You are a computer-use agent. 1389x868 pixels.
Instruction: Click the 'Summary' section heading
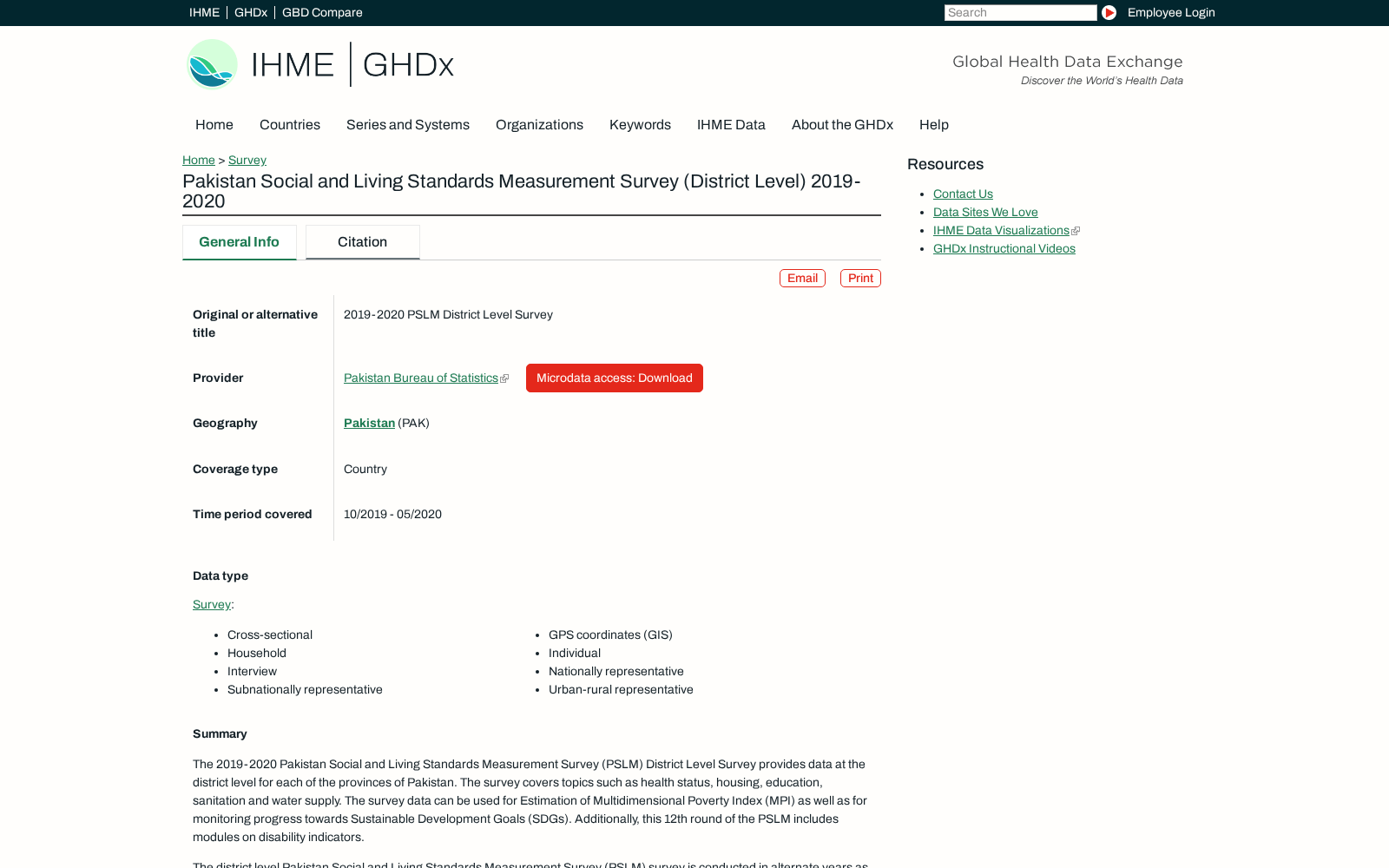point(220,733)
